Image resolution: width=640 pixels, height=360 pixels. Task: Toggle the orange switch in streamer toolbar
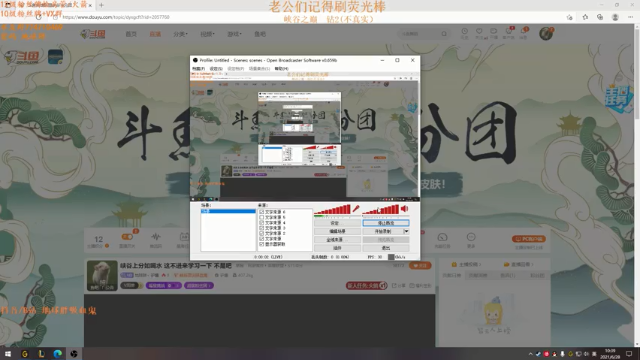(x=127, y=237)
